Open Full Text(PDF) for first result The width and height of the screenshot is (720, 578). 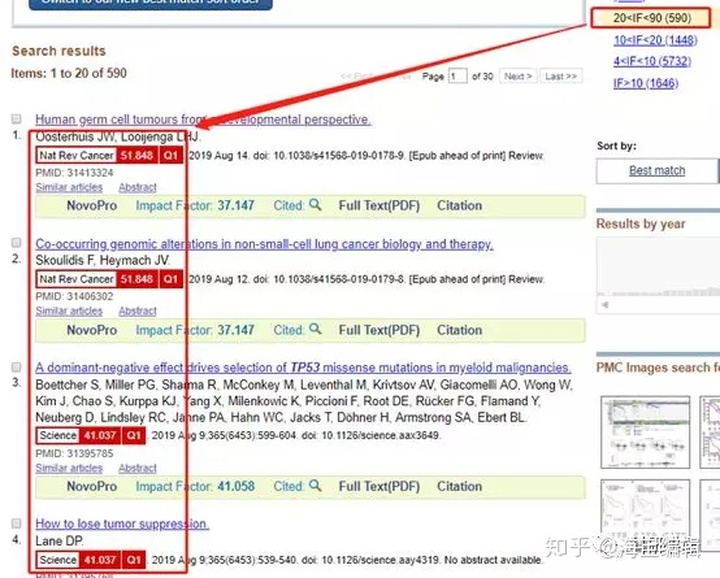click(379, 206)
